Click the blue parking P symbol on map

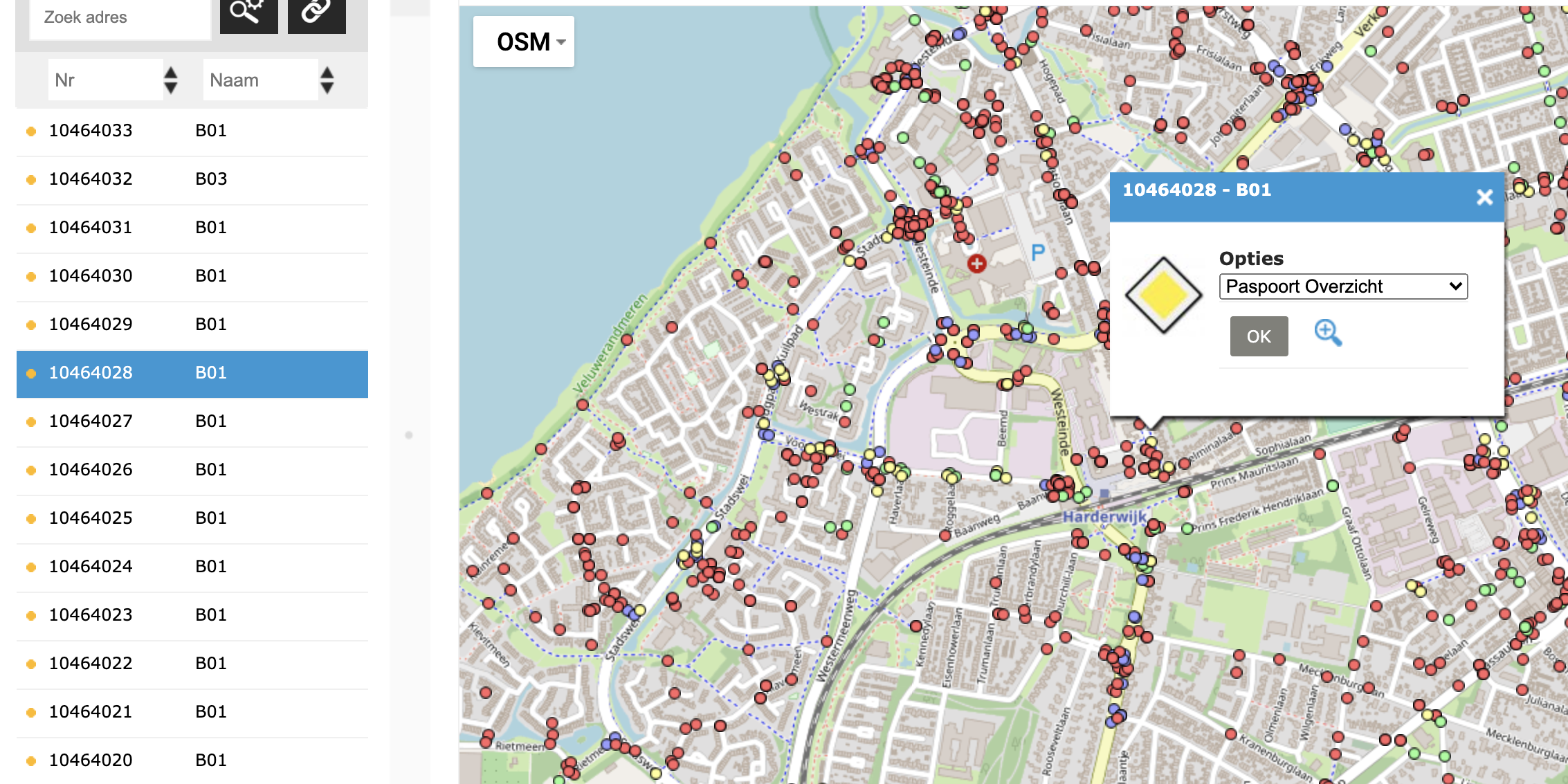click(x=1037, y=253)
